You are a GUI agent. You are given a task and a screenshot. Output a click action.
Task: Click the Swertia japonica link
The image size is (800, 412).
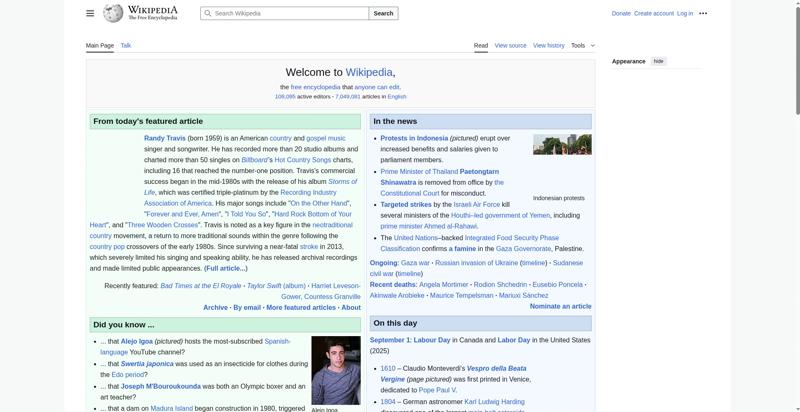pos(147,364)
